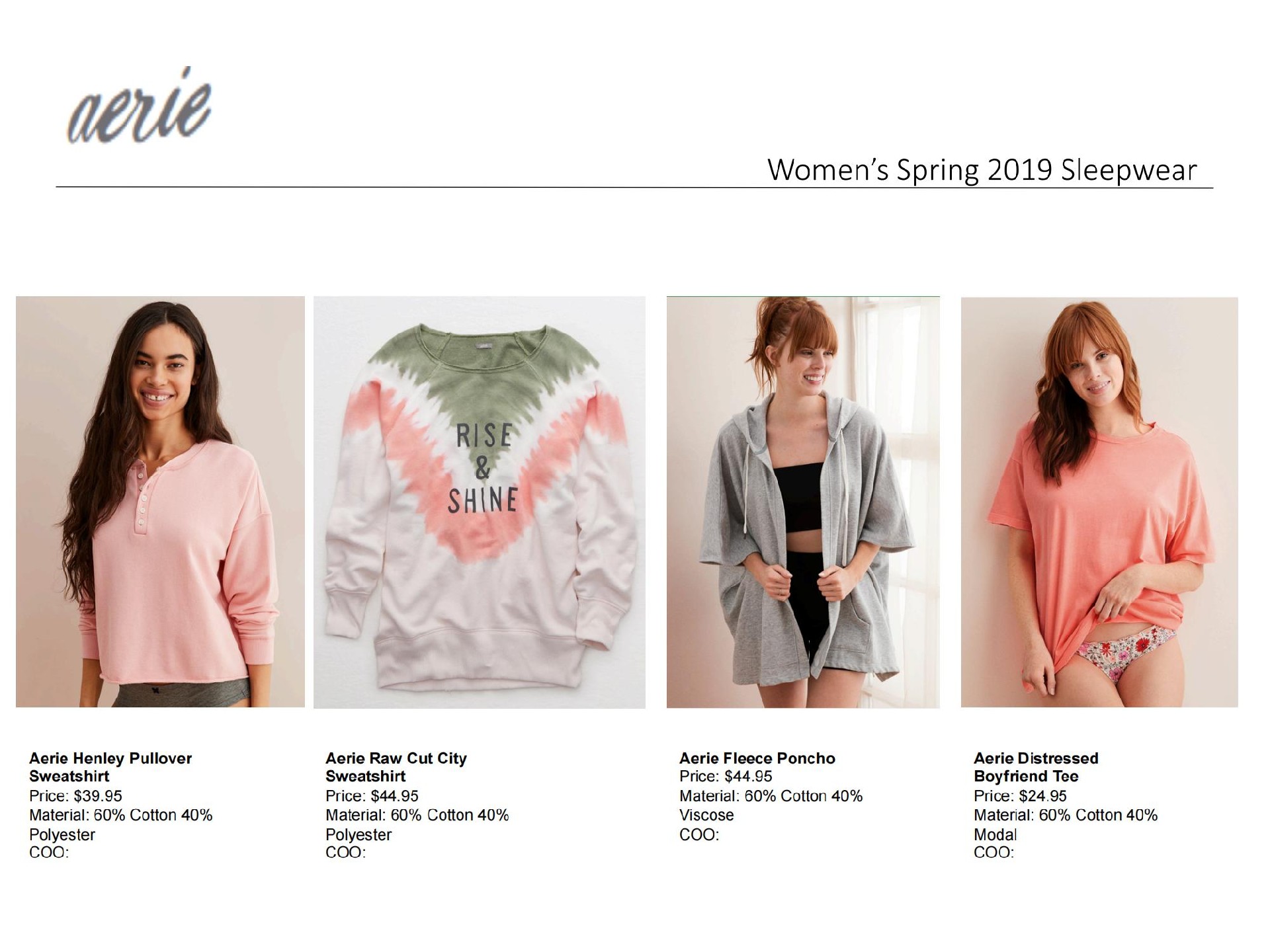Click the $39.95 price text

[x=75, y=796]
